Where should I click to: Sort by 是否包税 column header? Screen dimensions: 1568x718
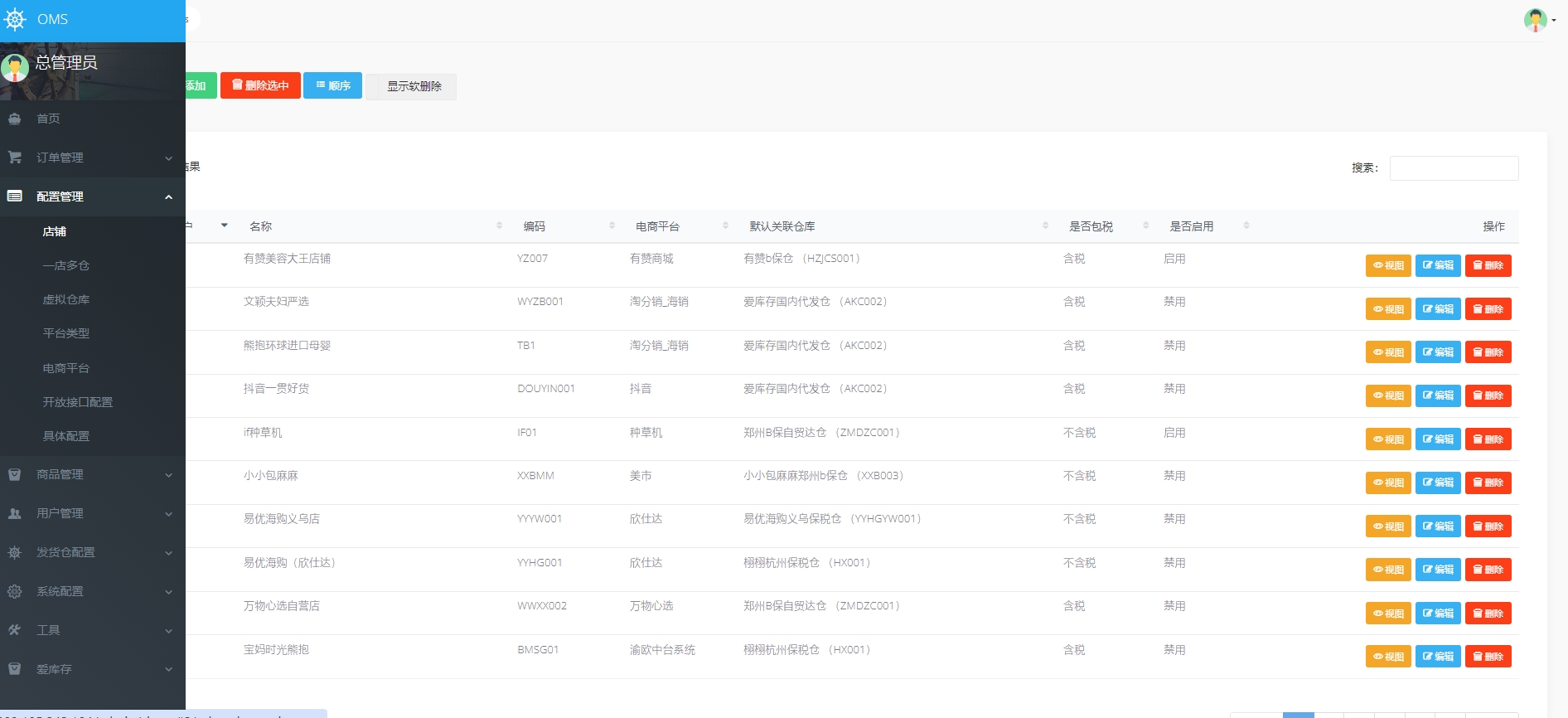point(1107,226)
